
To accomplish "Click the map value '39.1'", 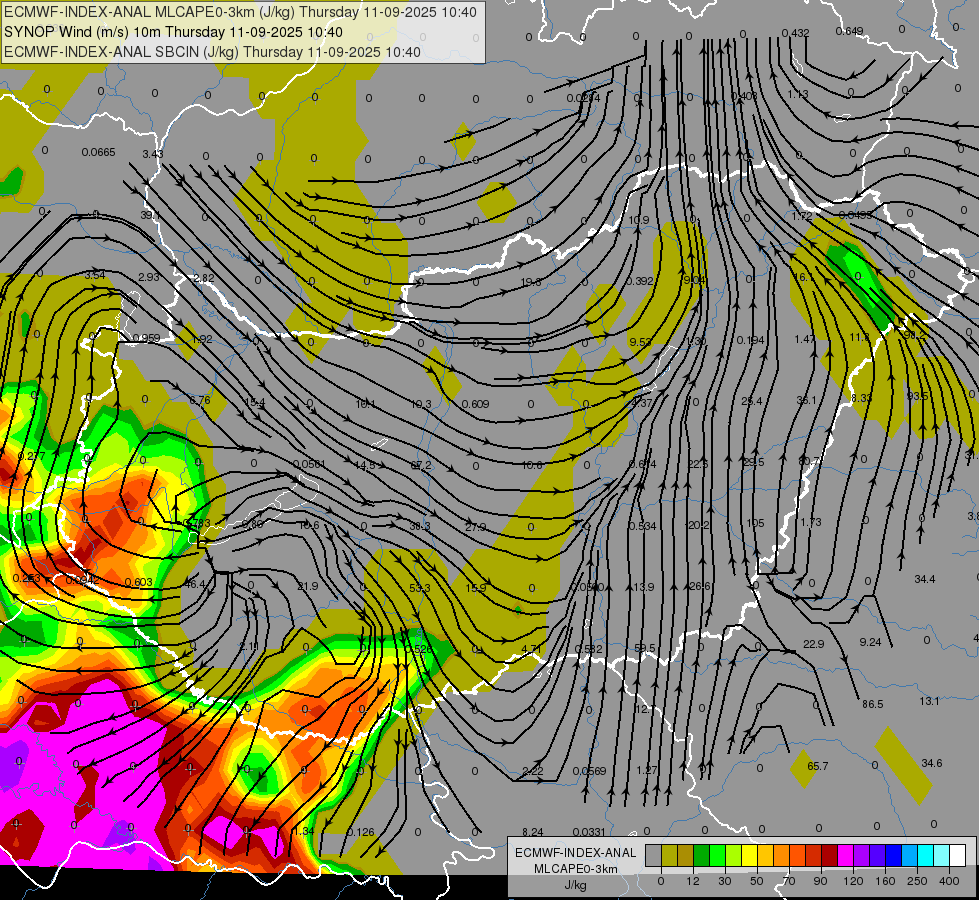I will [150, 215].
